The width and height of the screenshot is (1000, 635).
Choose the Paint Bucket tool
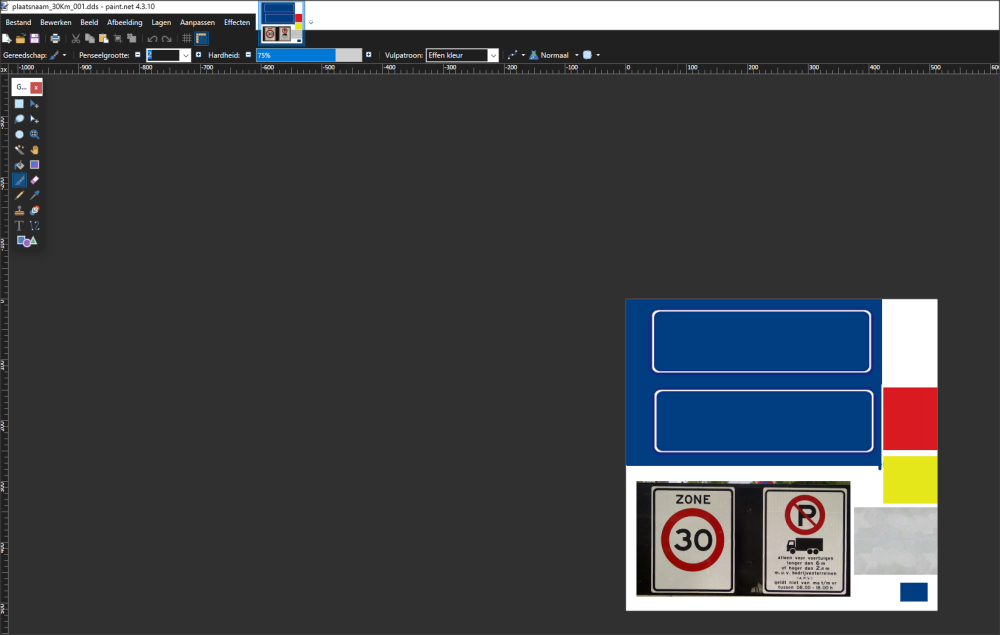(19, 165)
